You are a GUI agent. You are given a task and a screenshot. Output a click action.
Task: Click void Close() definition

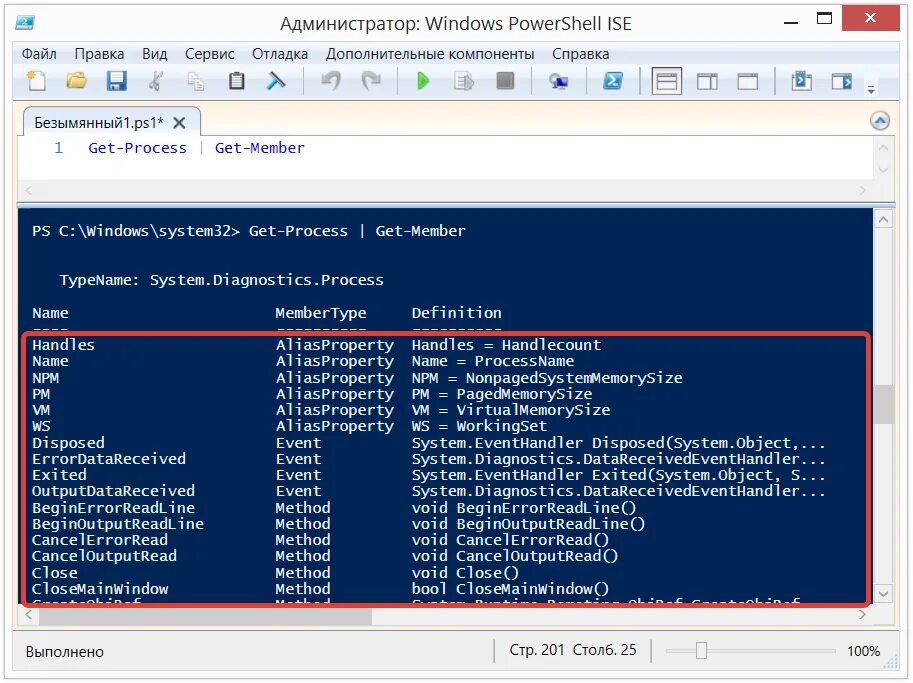point(465,573)
